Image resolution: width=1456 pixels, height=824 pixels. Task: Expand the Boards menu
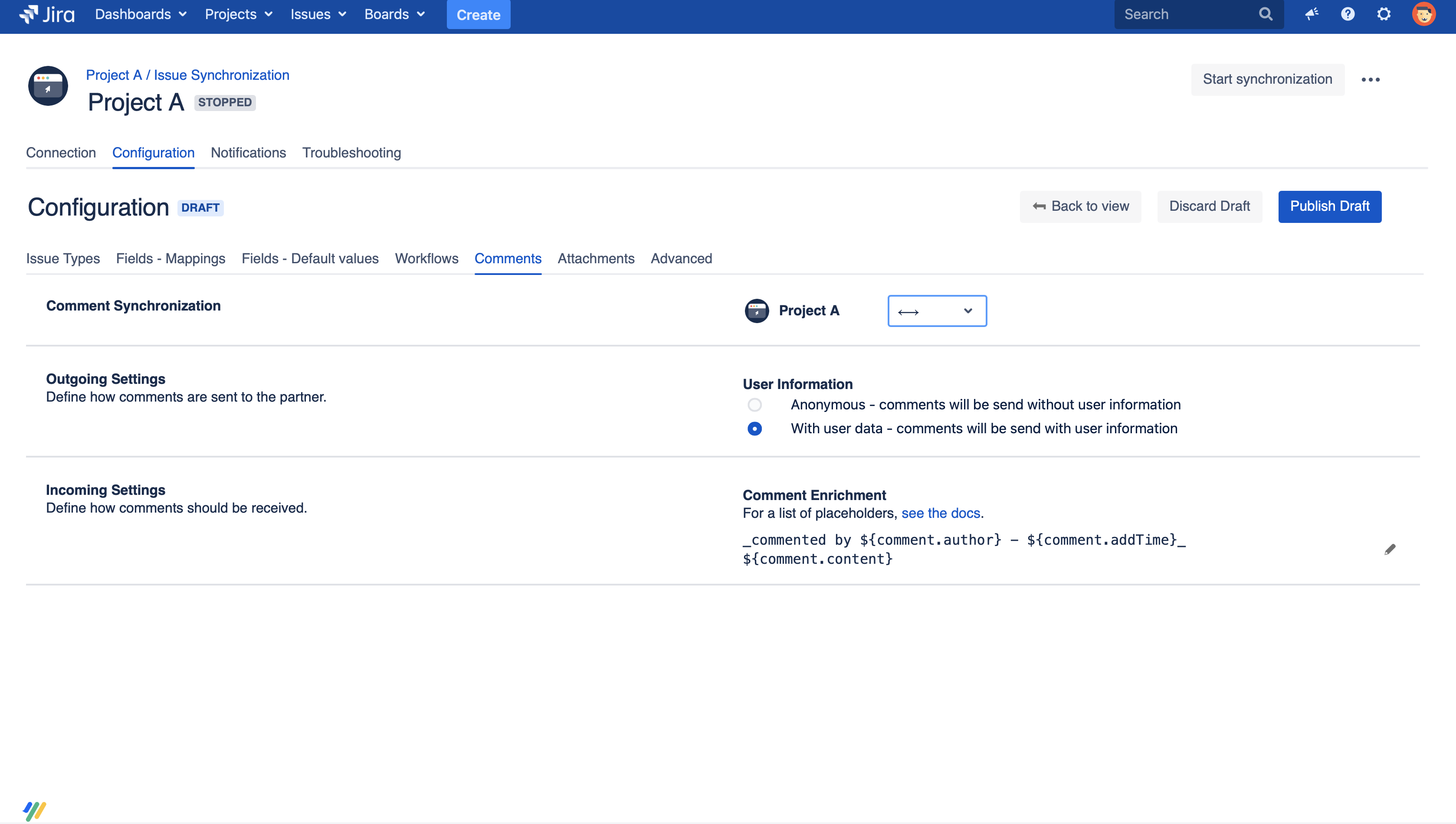[394, 14]
